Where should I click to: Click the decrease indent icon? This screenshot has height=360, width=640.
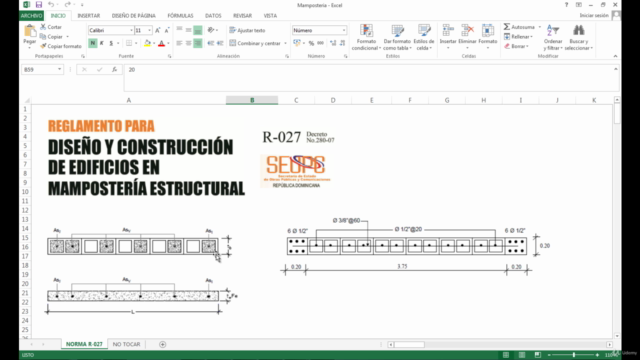(211, 43)
